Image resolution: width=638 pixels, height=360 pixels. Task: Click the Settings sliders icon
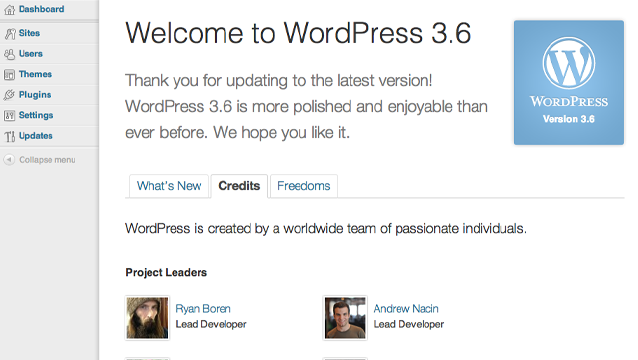pos(9,116)
